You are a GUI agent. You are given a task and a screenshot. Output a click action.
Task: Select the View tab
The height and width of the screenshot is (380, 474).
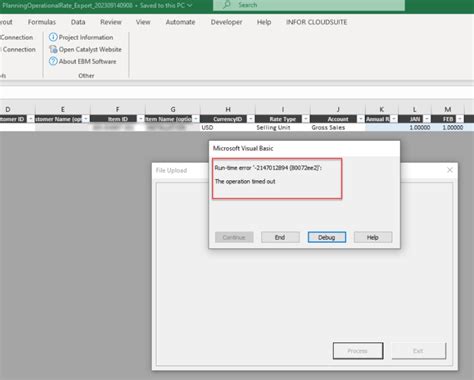point(143,22)
